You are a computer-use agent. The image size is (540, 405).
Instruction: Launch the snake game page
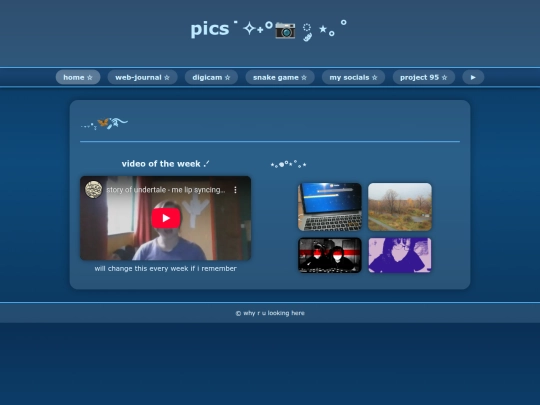click(x=280, y=77)
